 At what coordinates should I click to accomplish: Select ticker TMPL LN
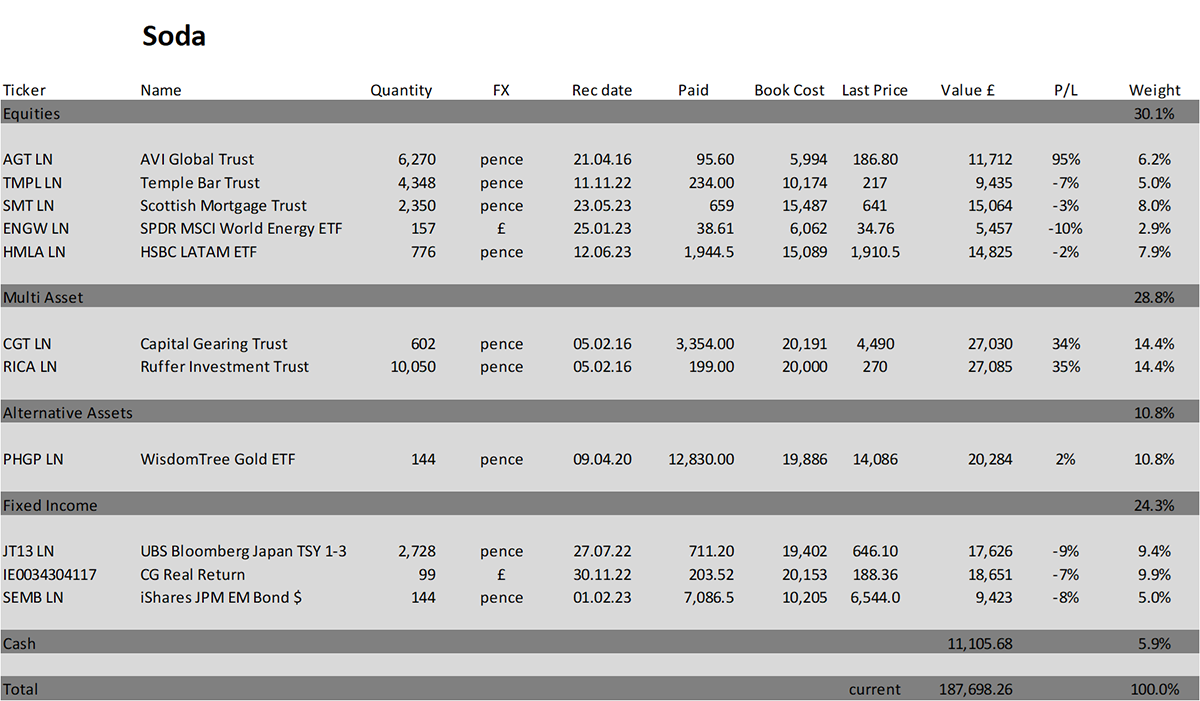33,182
